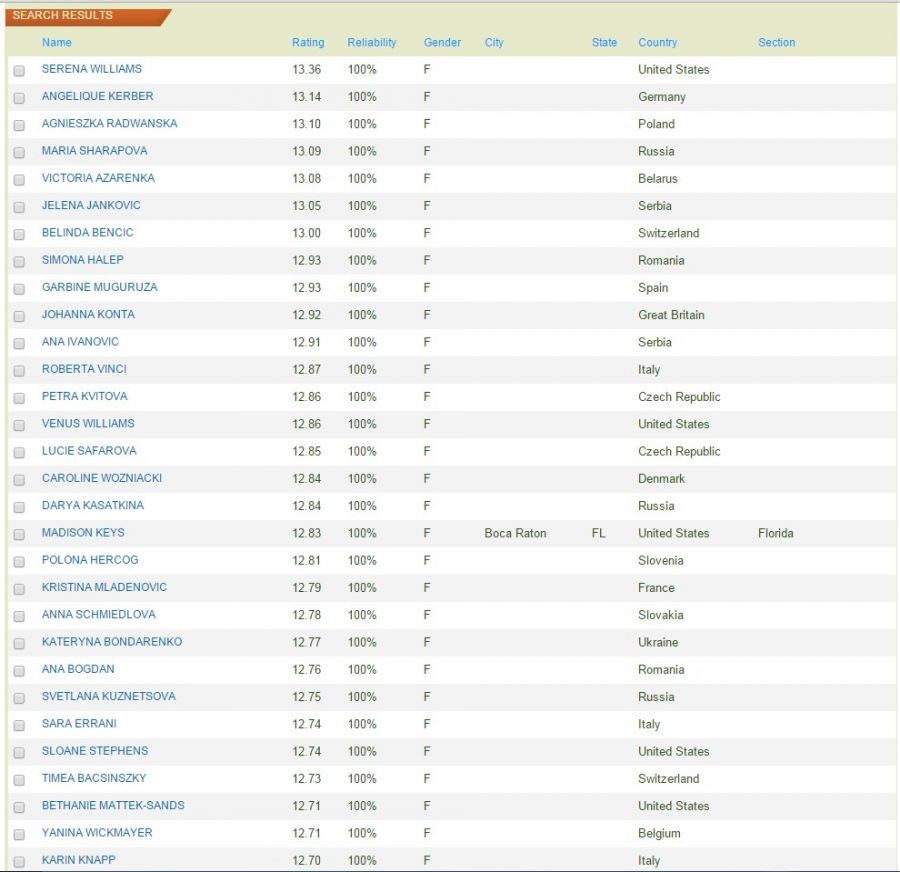900x872 pixels.
Task: Open GARBINE MUGURUZA player link
Action: [99, 287]
